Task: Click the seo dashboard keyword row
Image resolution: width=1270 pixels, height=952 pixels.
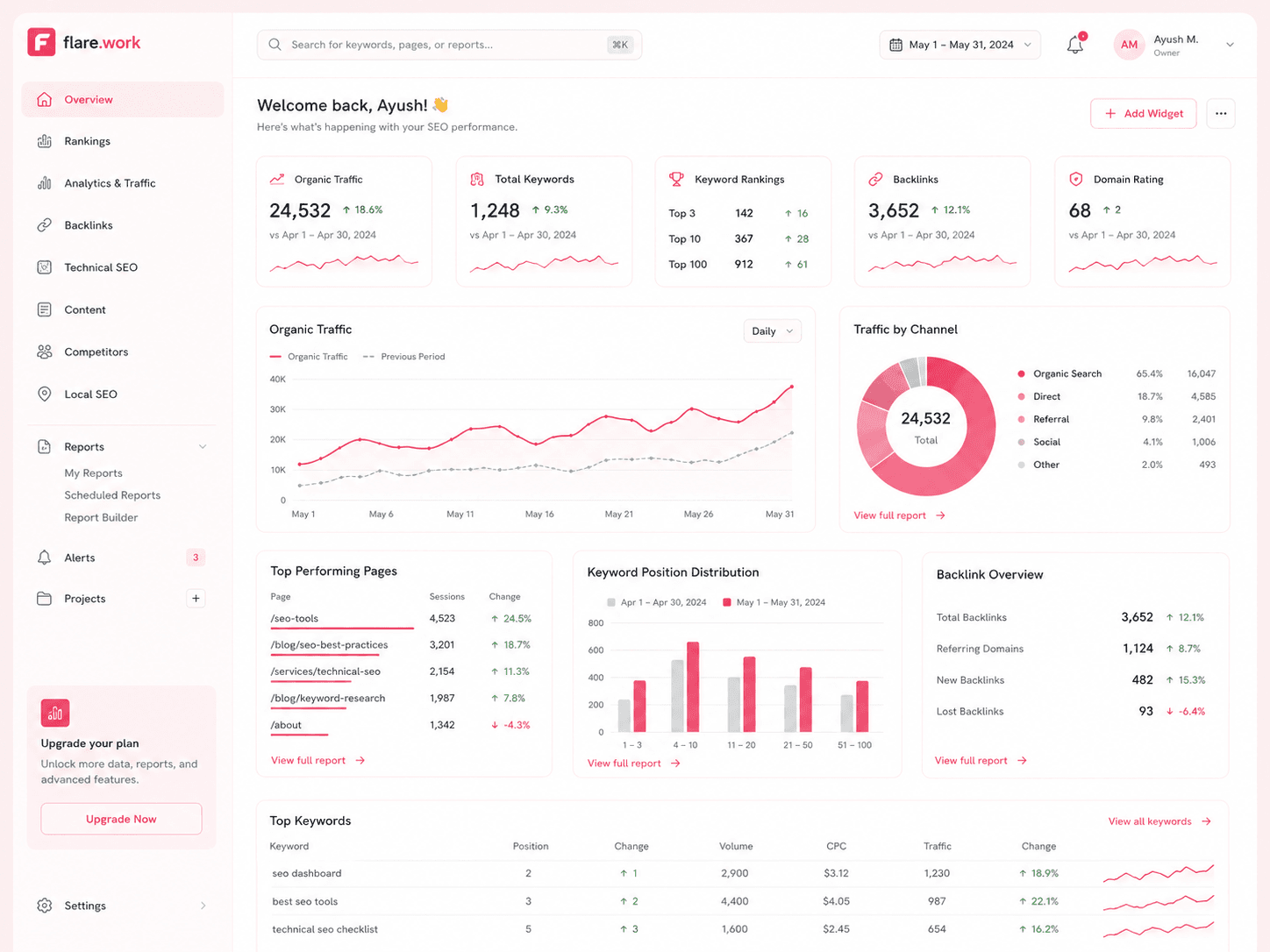Action: pos(742,874)
